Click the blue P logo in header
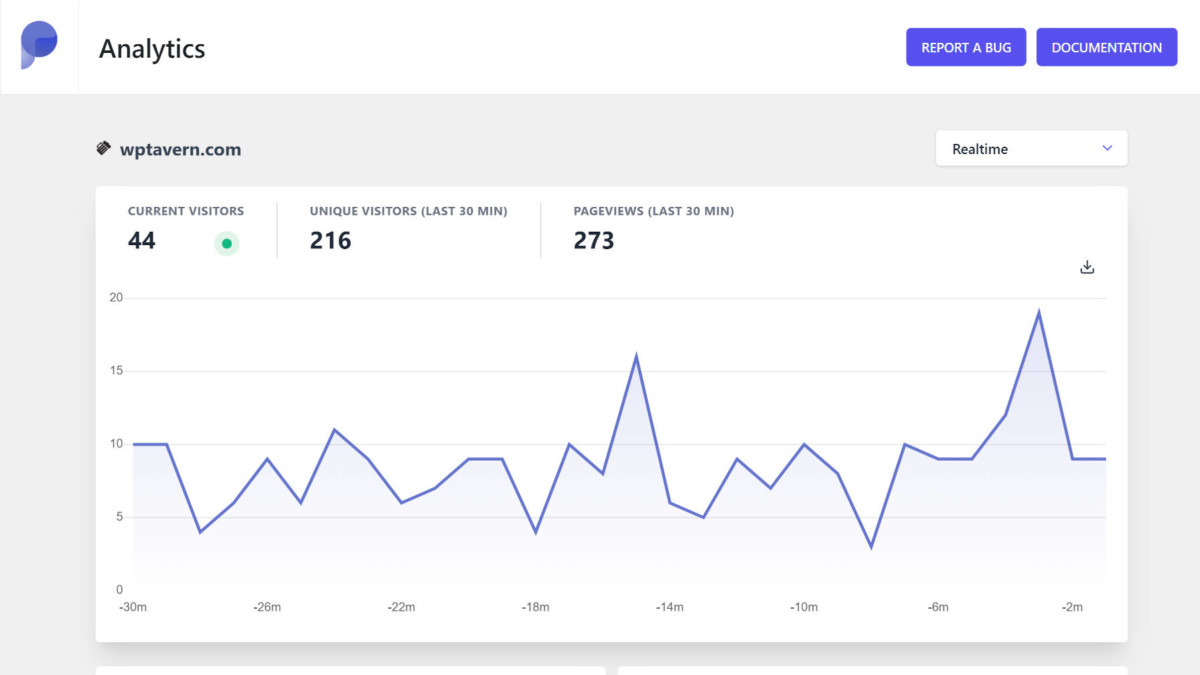 coord(39,46)
